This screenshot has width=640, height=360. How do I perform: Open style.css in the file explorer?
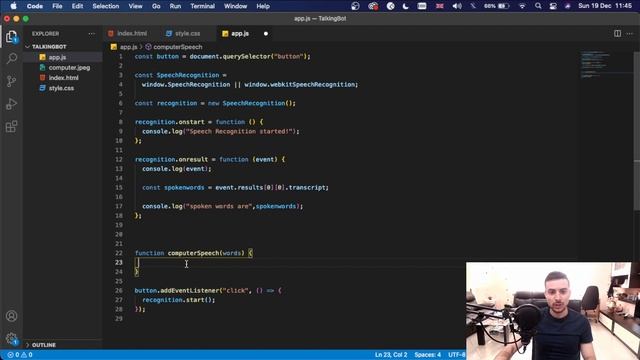[61, 88]
